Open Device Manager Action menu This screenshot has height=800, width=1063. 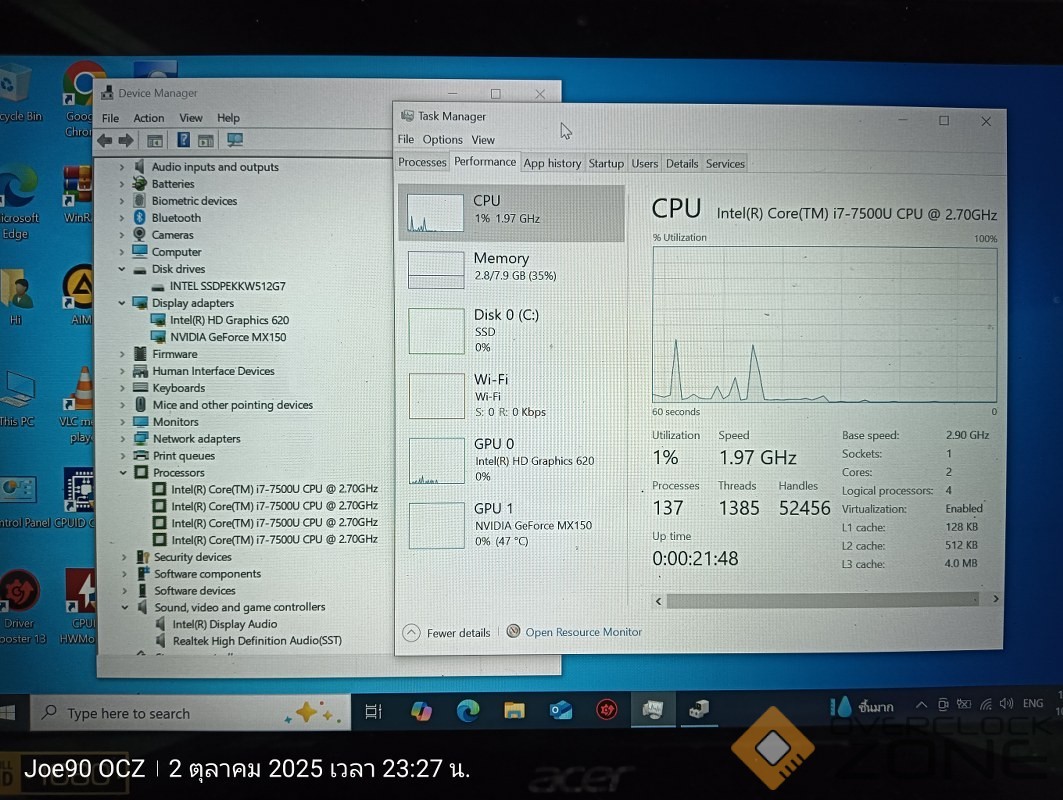click(x=148, y=118)
